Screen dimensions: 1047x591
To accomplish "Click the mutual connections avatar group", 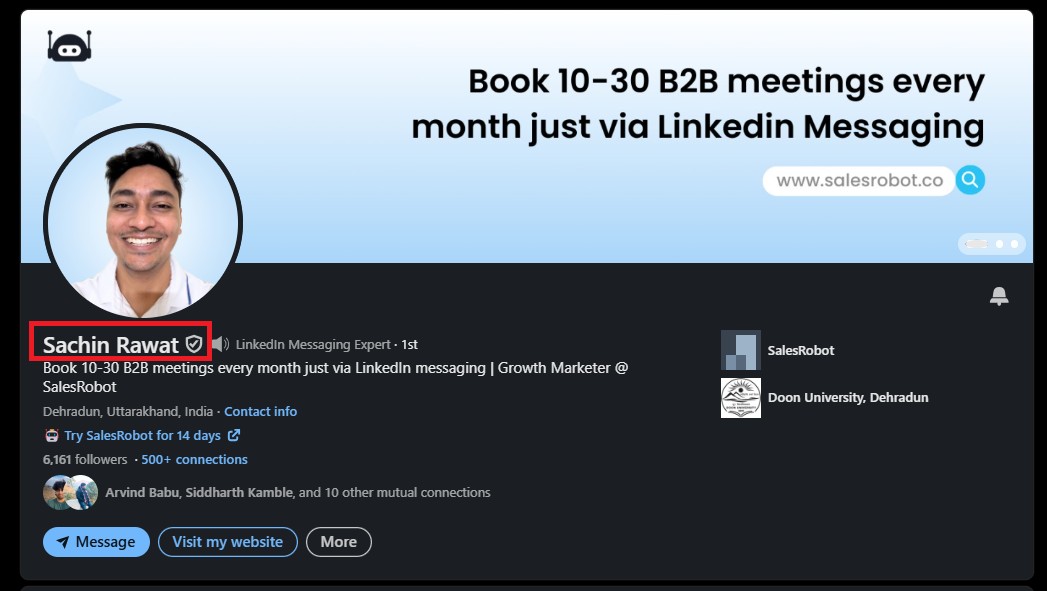I will point(70,492).
